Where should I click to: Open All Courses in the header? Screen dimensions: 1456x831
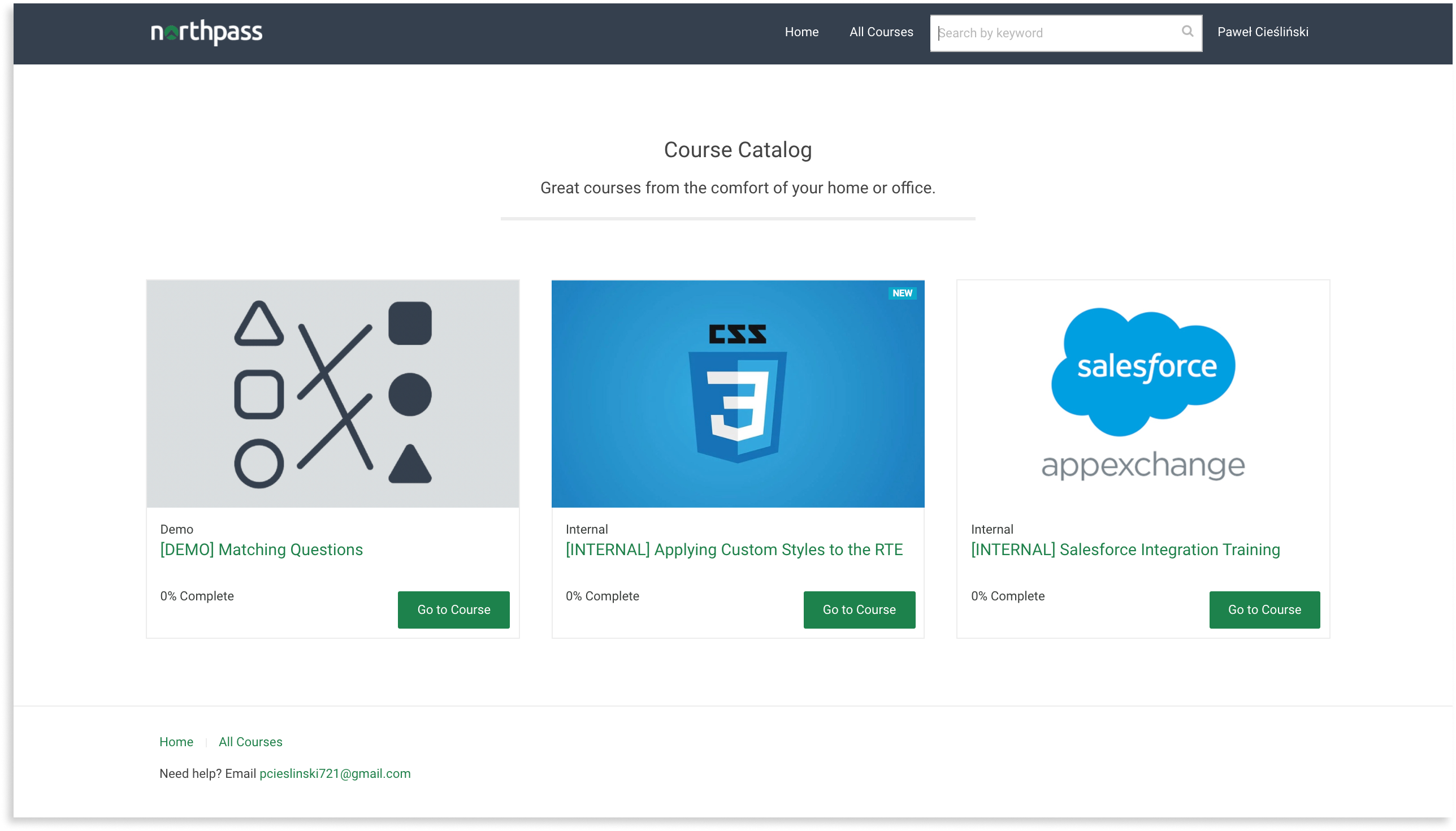coord(881,32)
